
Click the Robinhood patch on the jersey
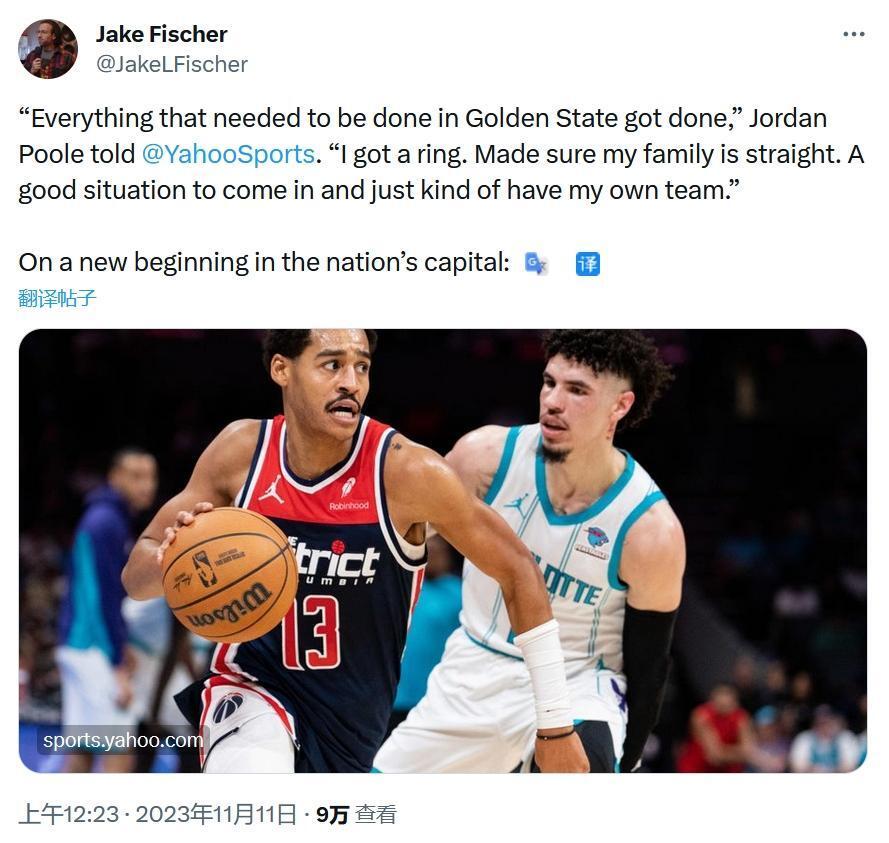coord(349,505)
